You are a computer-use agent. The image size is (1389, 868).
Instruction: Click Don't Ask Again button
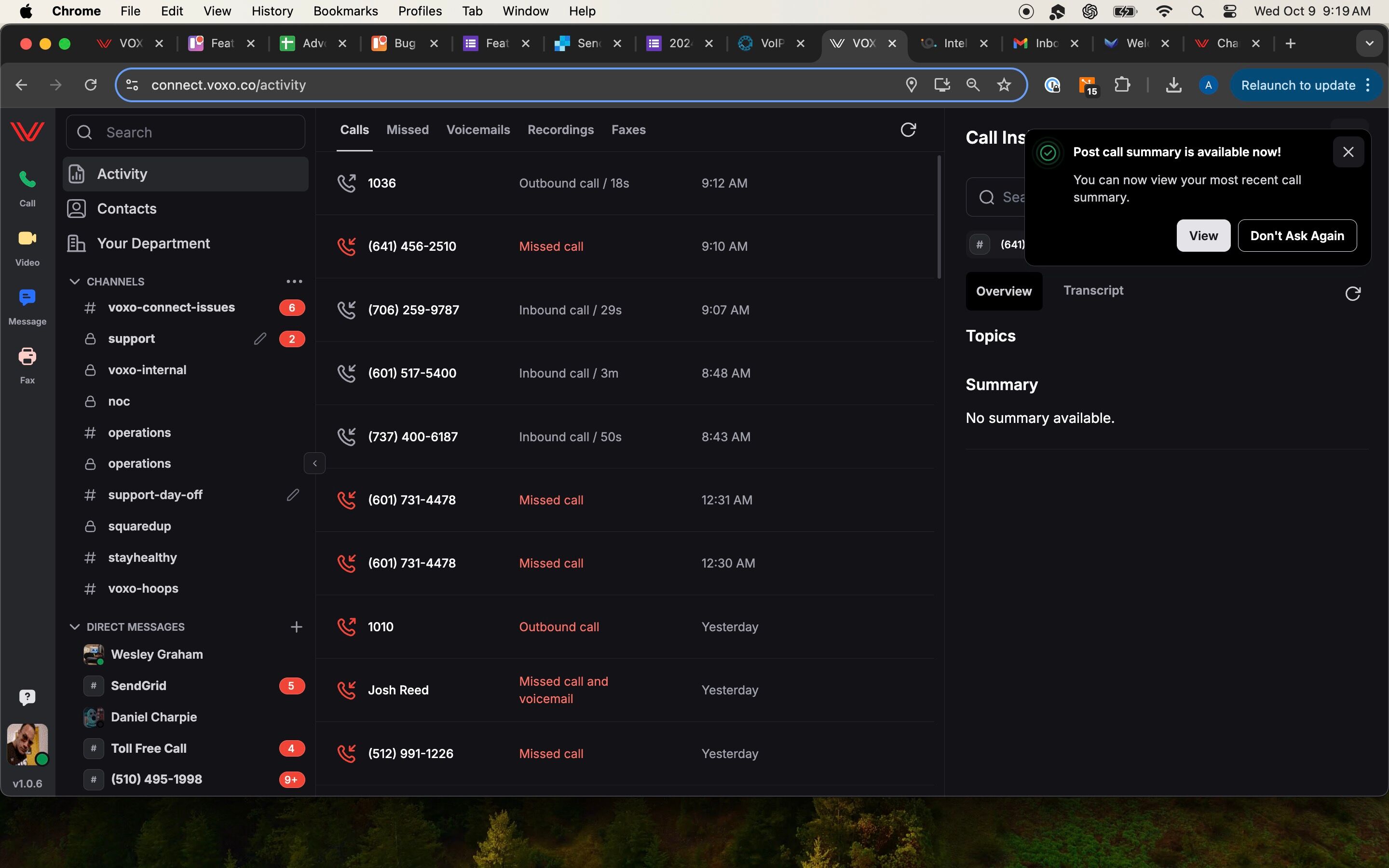pyautogui.click(x=1296, y=235)
